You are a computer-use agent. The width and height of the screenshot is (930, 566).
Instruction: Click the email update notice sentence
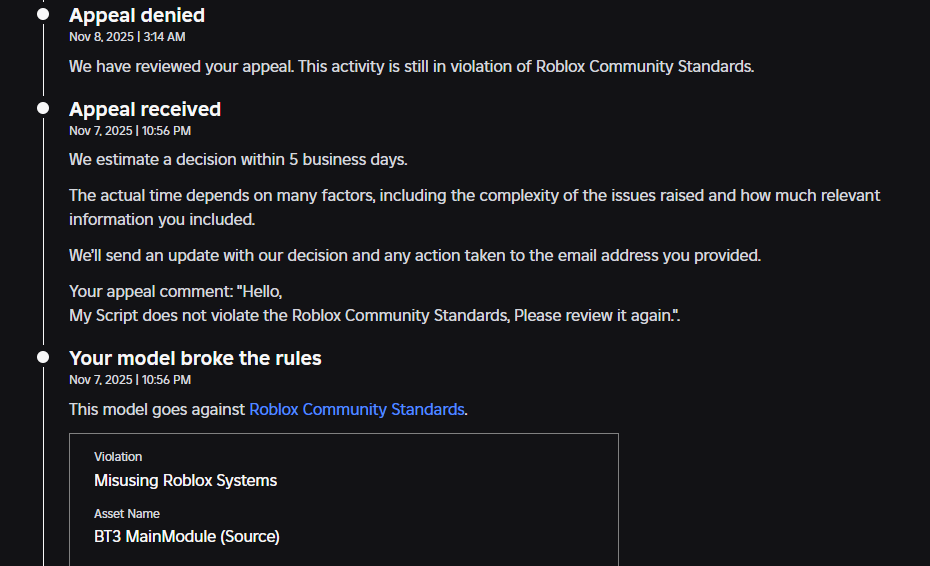tap(415, 255)
